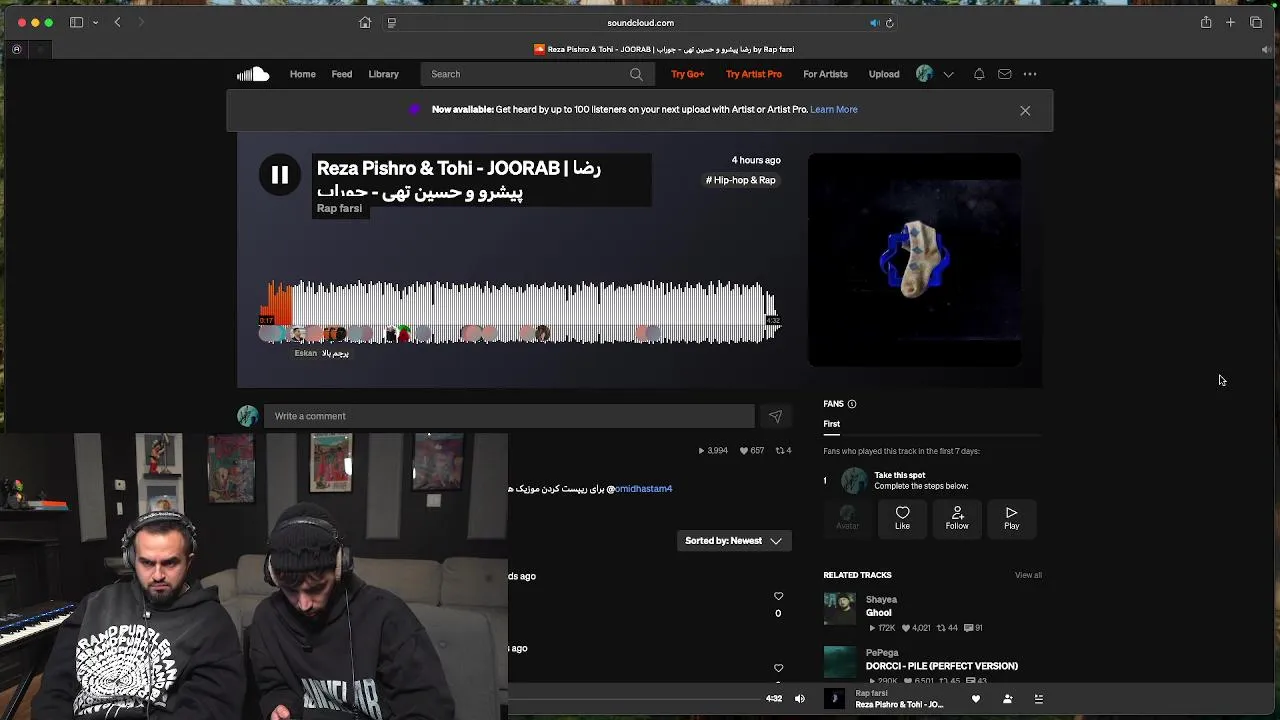Open the profile avatar in header
Image resolution: width=1280 pixels, height=720 pixels.
pyautogui.click(x=924, y=74)
